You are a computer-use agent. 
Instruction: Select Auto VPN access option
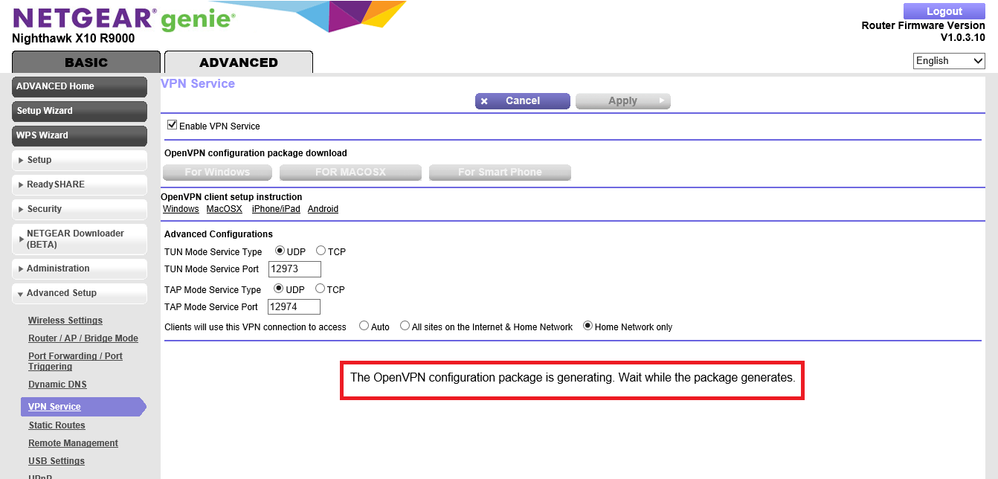364,326
